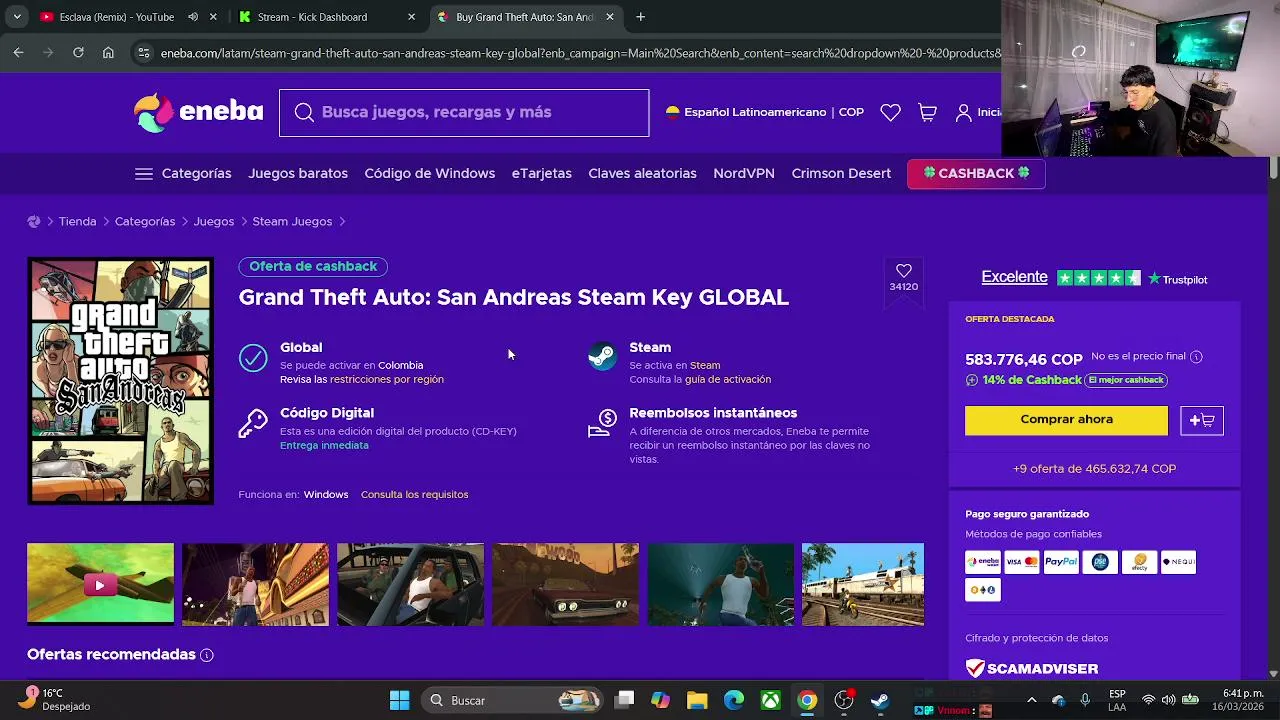Click 'El mejor cashback' badge
This screenshot has height=720, width=1280.
click(x=1126, y=380)
